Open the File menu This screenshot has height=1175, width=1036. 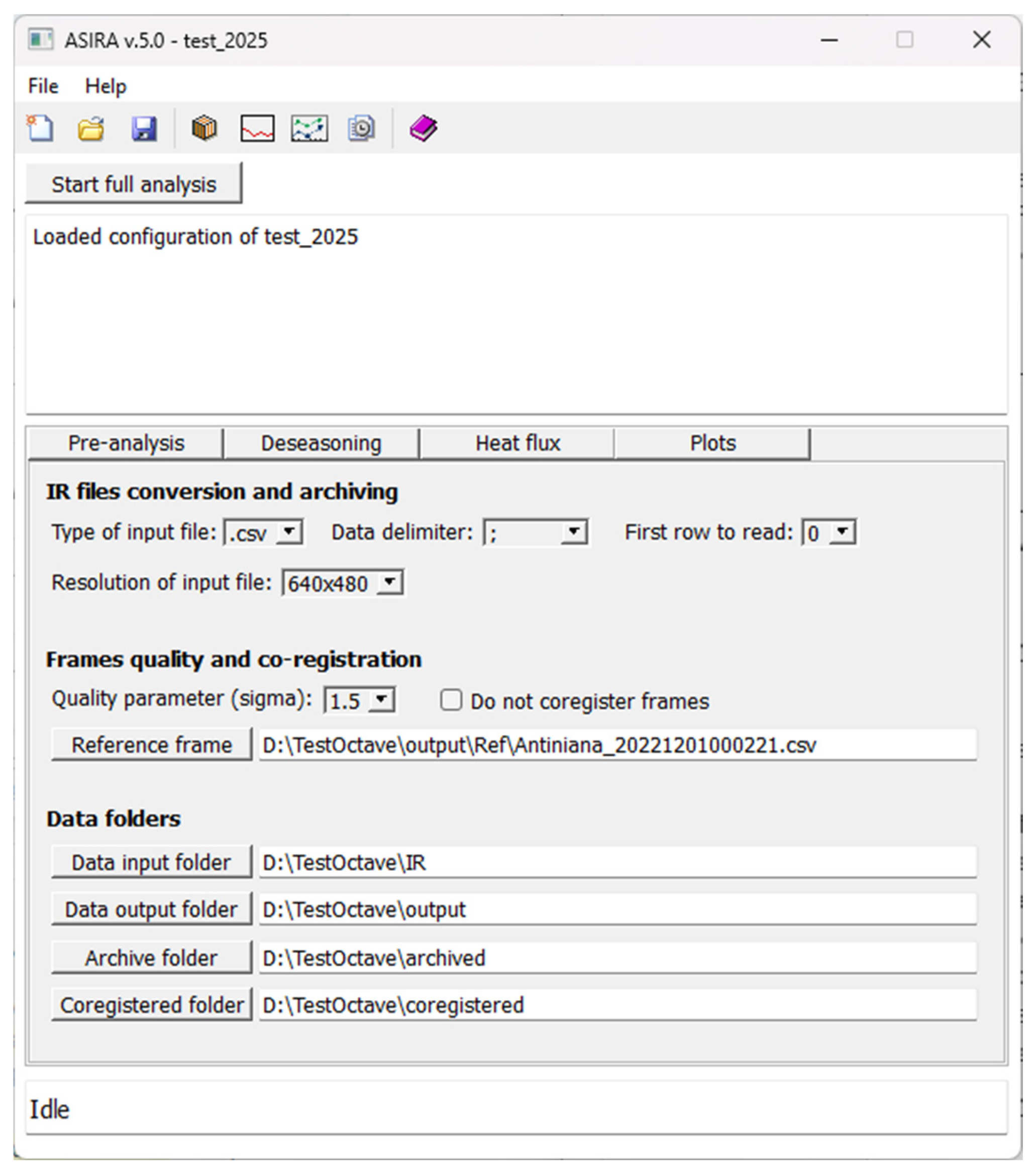(43, 86)
